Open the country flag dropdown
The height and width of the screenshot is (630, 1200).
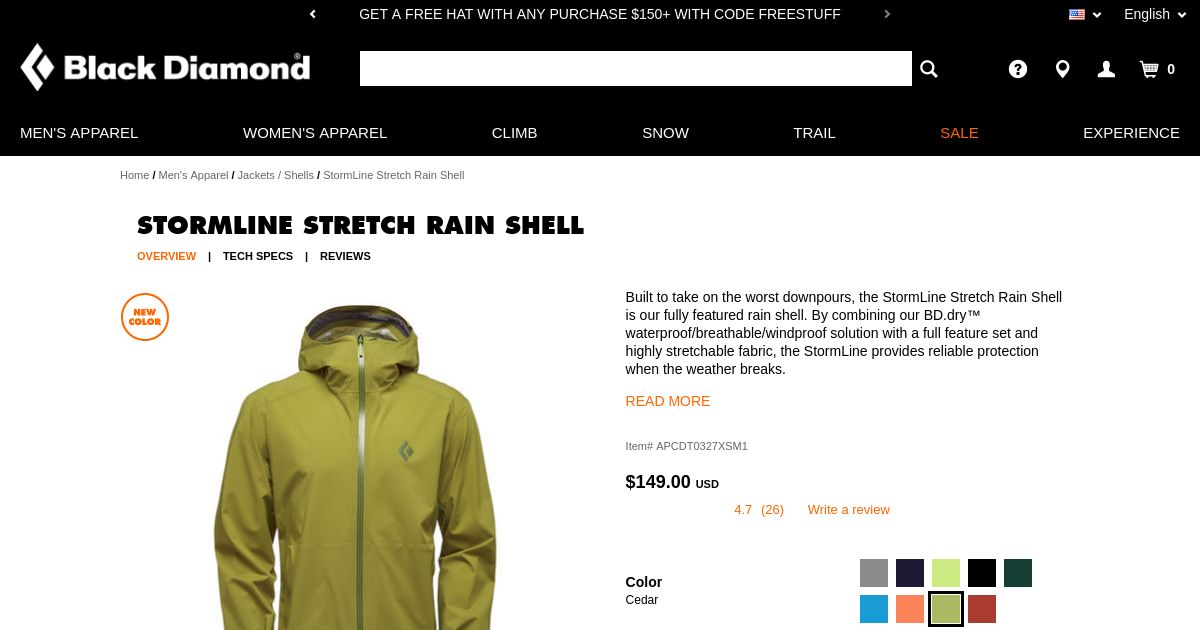[x=1085, y=14]
